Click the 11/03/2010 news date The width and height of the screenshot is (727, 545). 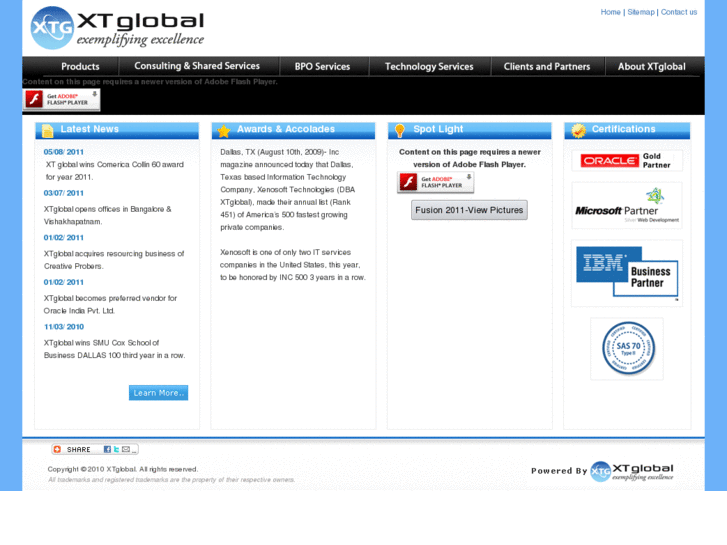coord(64,327)
